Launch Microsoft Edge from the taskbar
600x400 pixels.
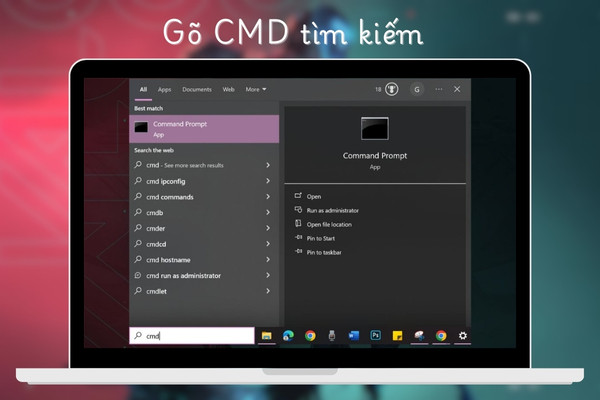click(288, 336)
